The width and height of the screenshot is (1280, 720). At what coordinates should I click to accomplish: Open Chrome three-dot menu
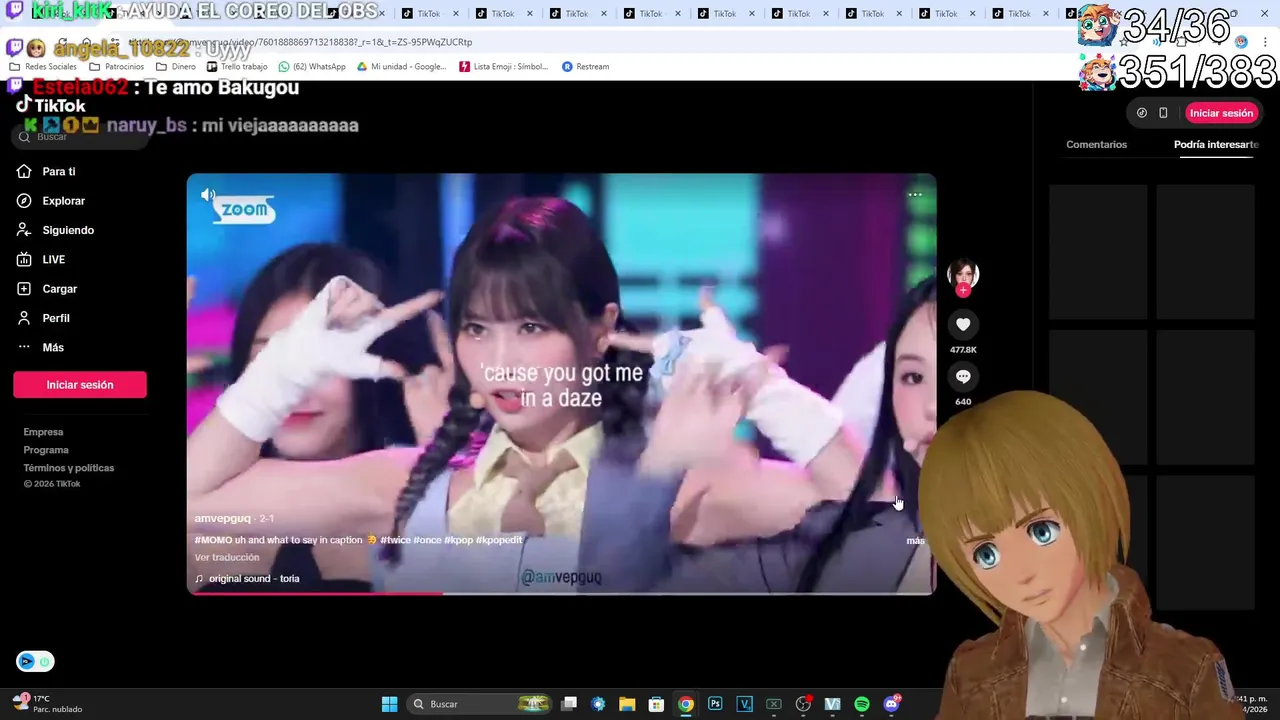coord(1266,42)
